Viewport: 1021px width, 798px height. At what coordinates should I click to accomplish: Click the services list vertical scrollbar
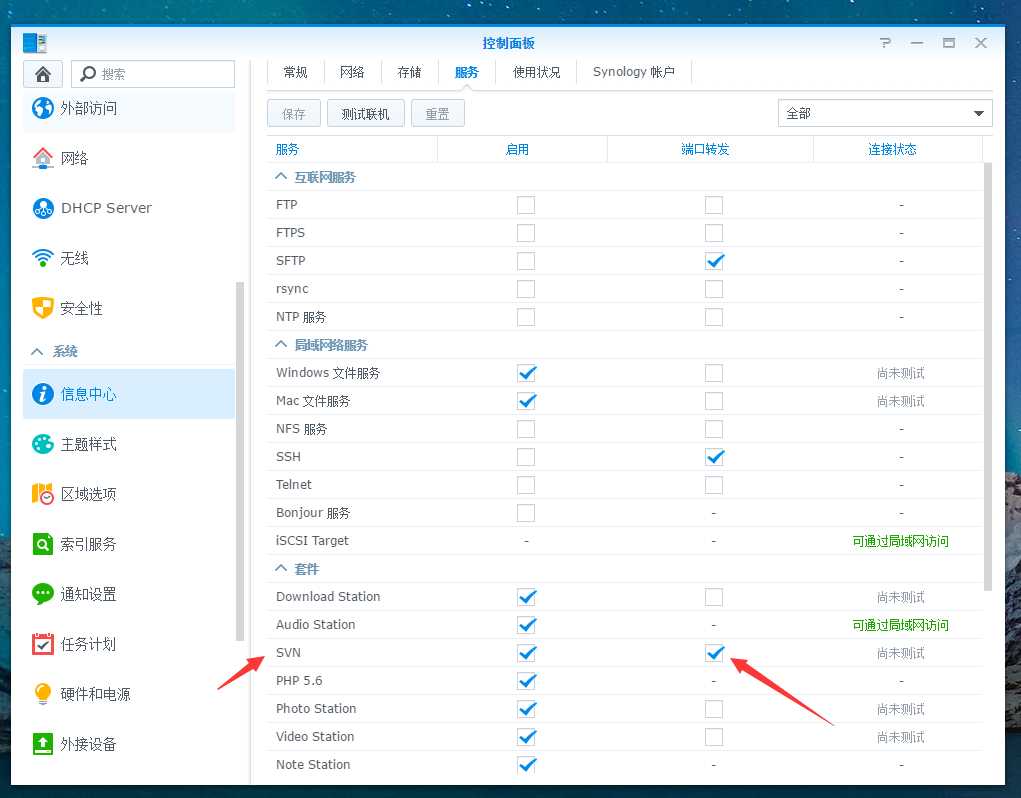tap(988, 377)
